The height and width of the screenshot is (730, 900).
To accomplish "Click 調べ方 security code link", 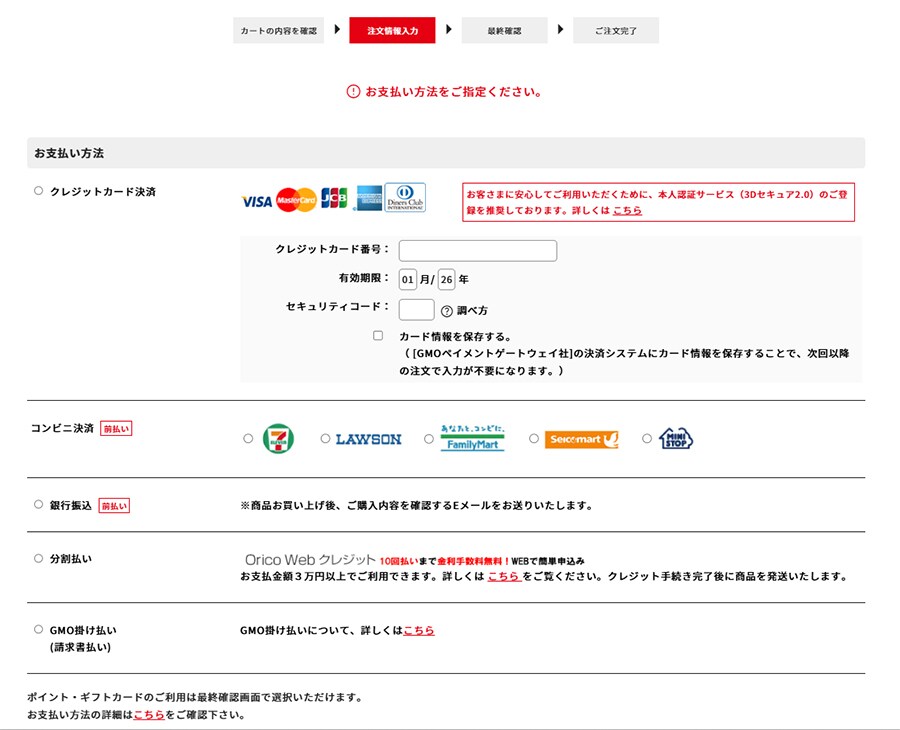I will click(x=472, y=310).
